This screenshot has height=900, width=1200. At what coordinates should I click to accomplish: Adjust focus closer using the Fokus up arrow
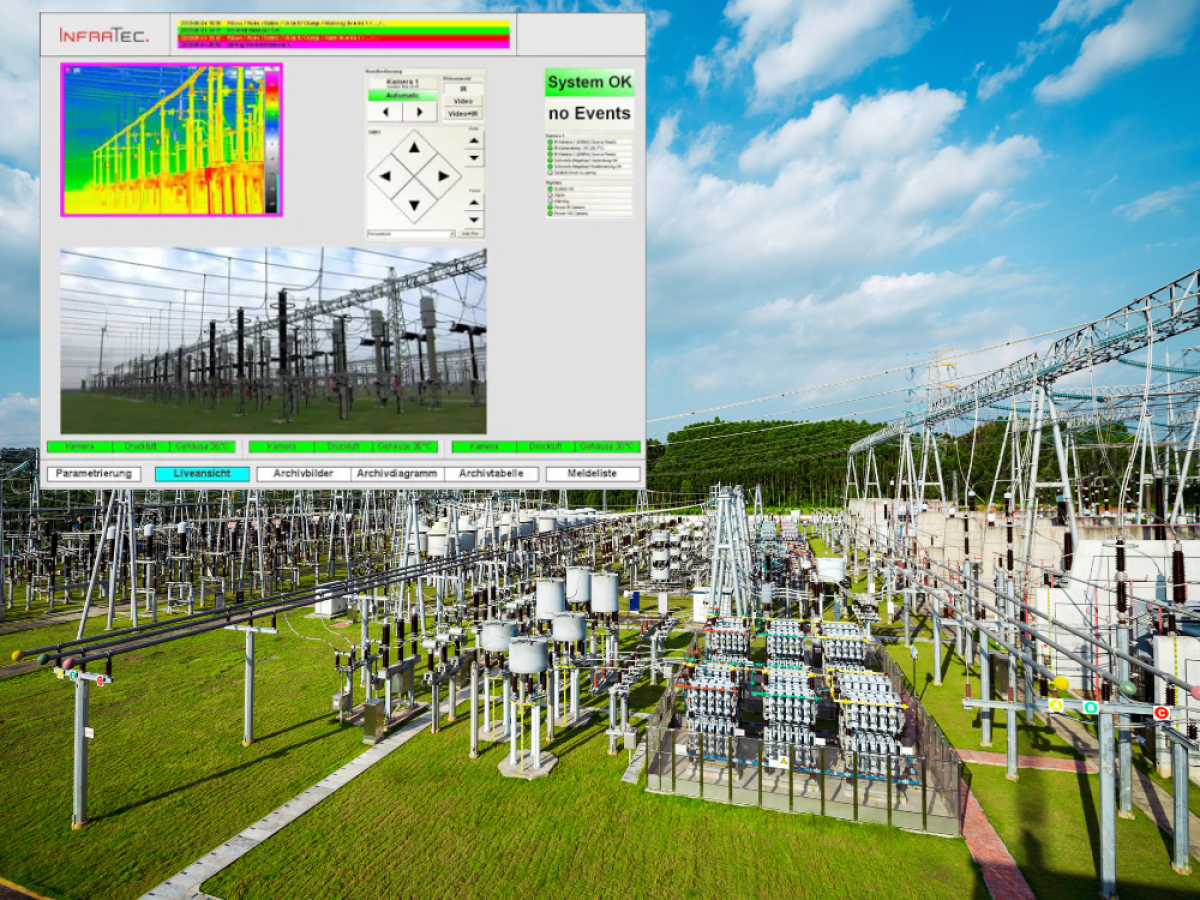[473, 203]
